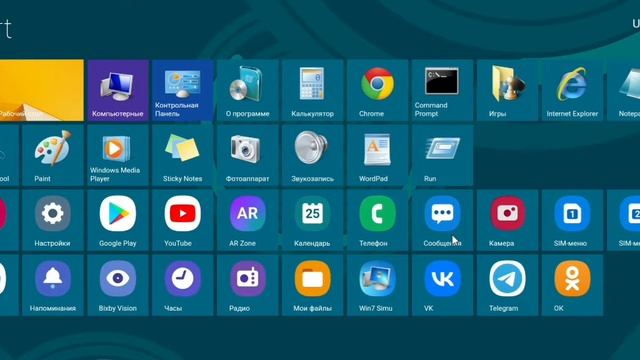Open the Календарь calendar tile
This screenshot has height=360, width=640.
point(313,220)
